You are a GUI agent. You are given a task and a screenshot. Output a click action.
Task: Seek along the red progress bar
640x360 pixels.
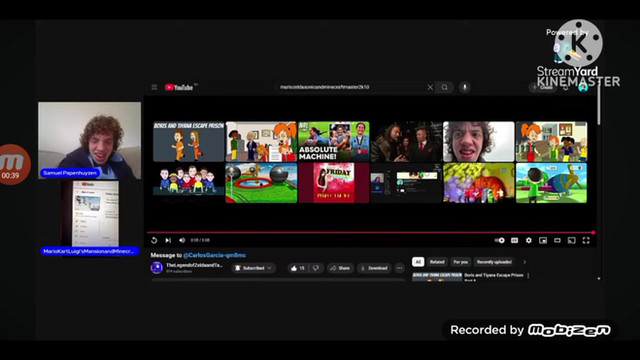click(x=371, y=232)
